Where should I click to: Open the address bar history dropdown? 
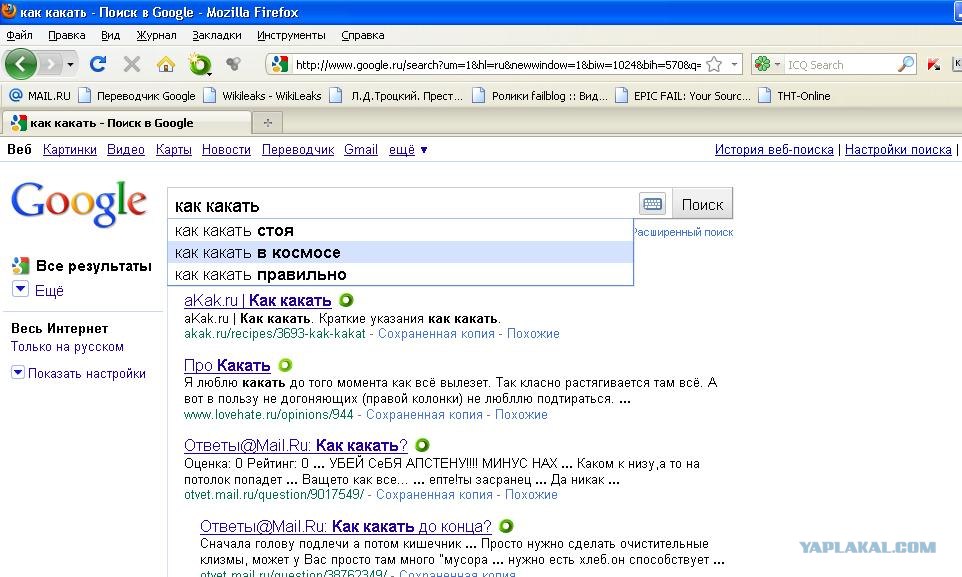734,64
